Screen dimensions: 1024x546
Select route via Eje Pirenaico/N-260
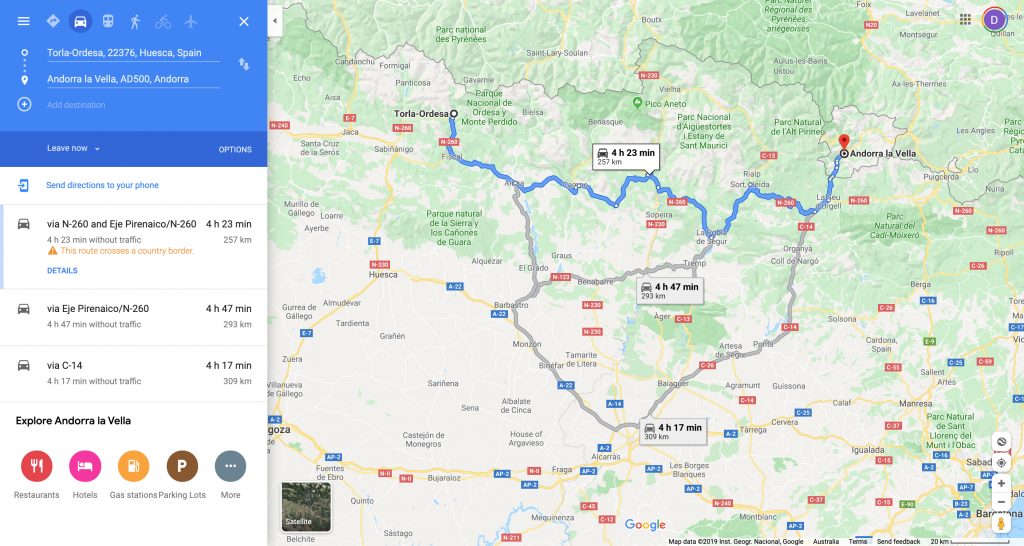pos(134,317)
